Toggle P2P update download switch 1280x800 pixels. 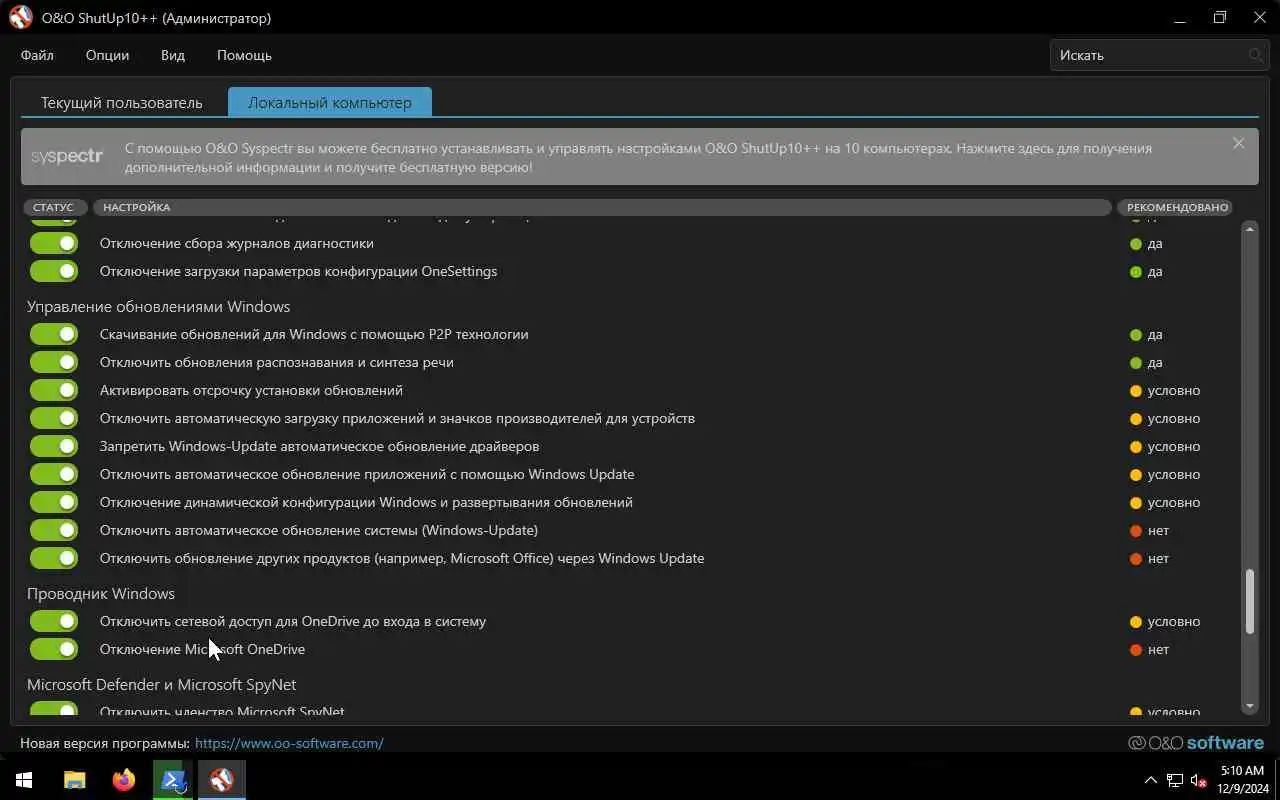coord(54,334)
